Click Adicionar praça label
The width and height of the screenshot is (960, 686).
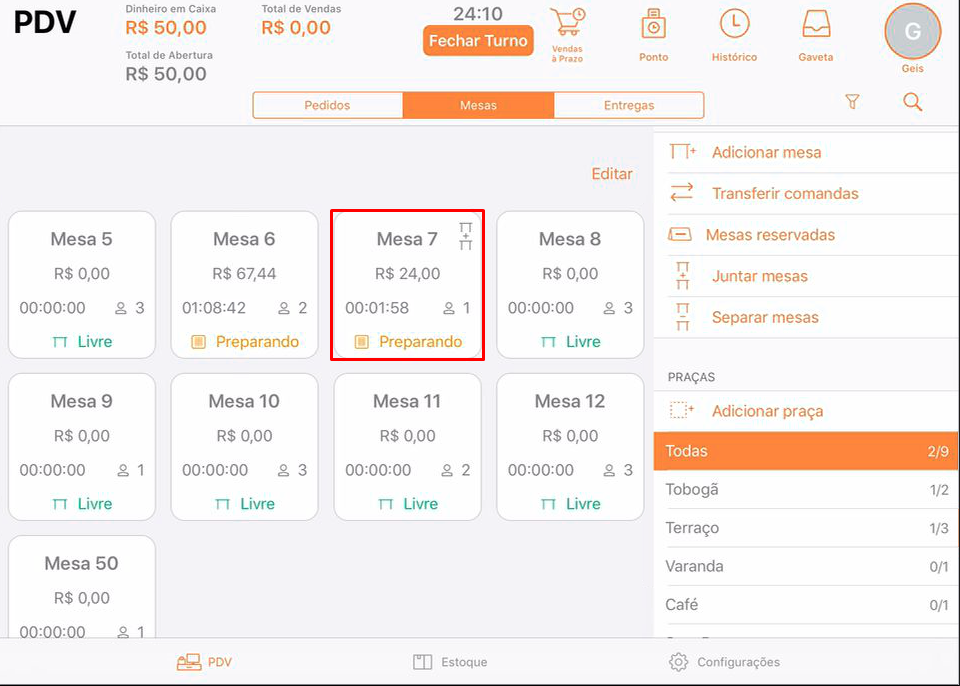pos(767,411)
